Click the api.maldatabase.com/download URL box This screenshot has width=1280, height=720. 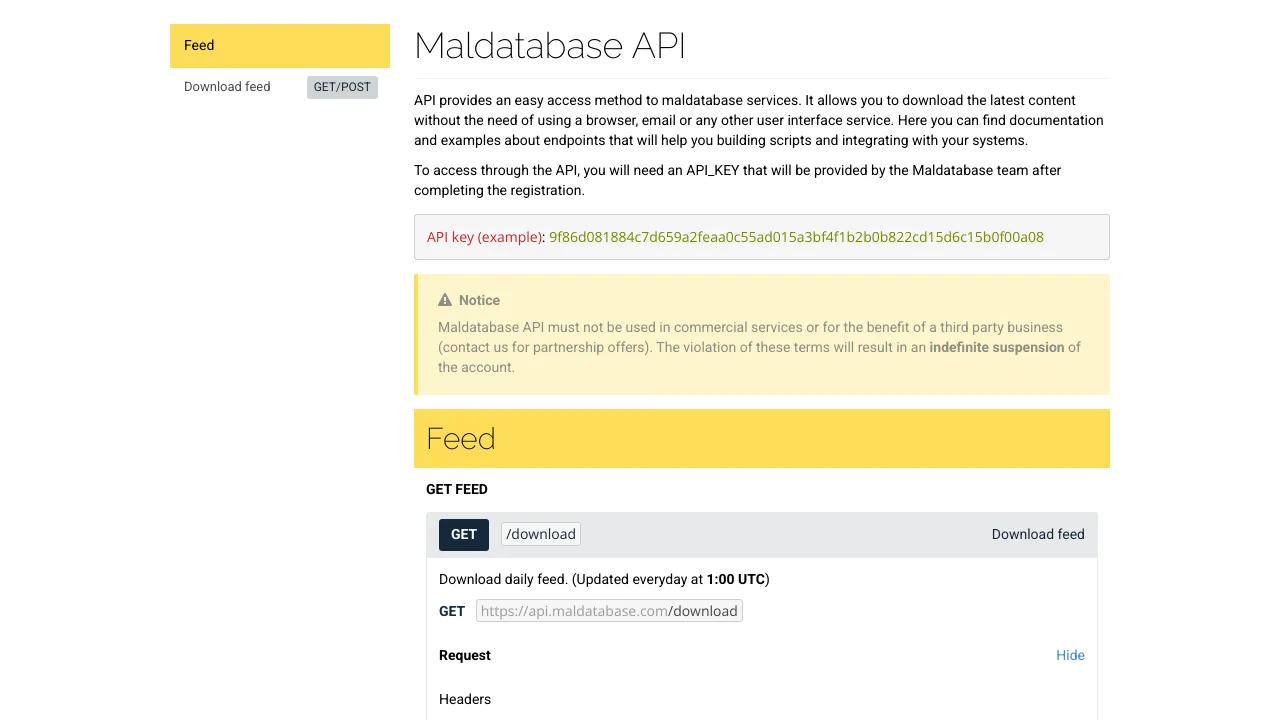[609, 611]
